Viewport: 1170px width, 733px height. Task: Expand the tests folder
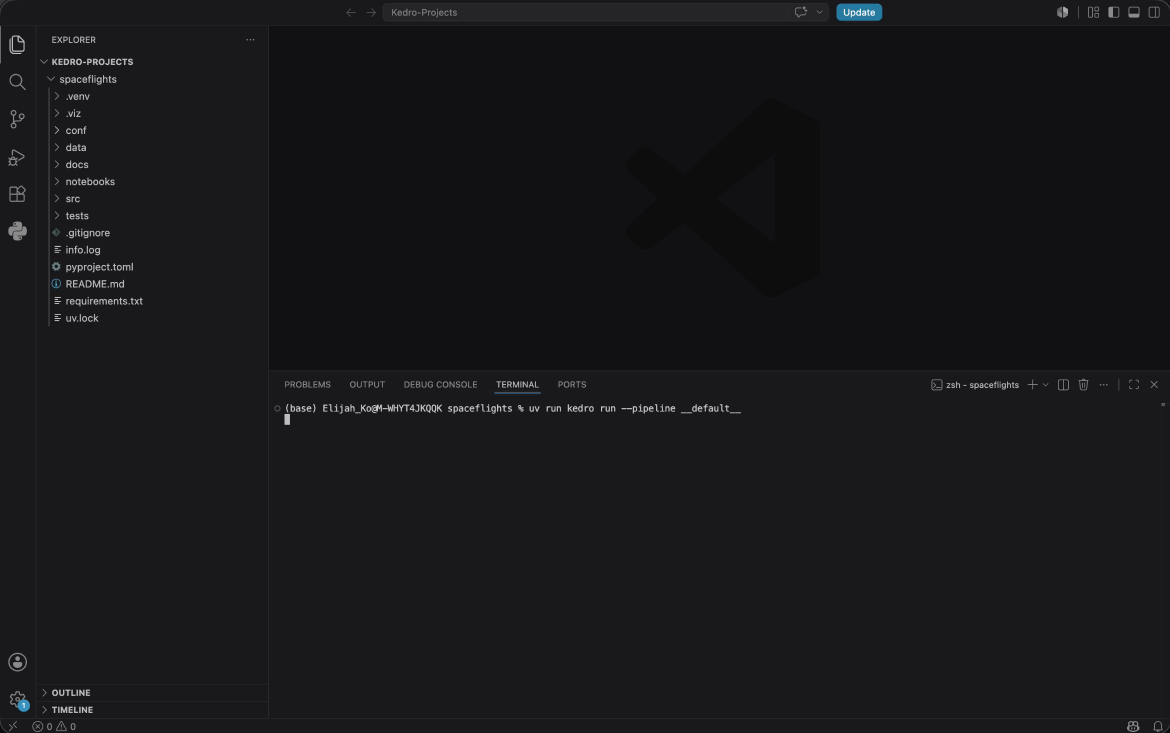[x=152, y=216]
